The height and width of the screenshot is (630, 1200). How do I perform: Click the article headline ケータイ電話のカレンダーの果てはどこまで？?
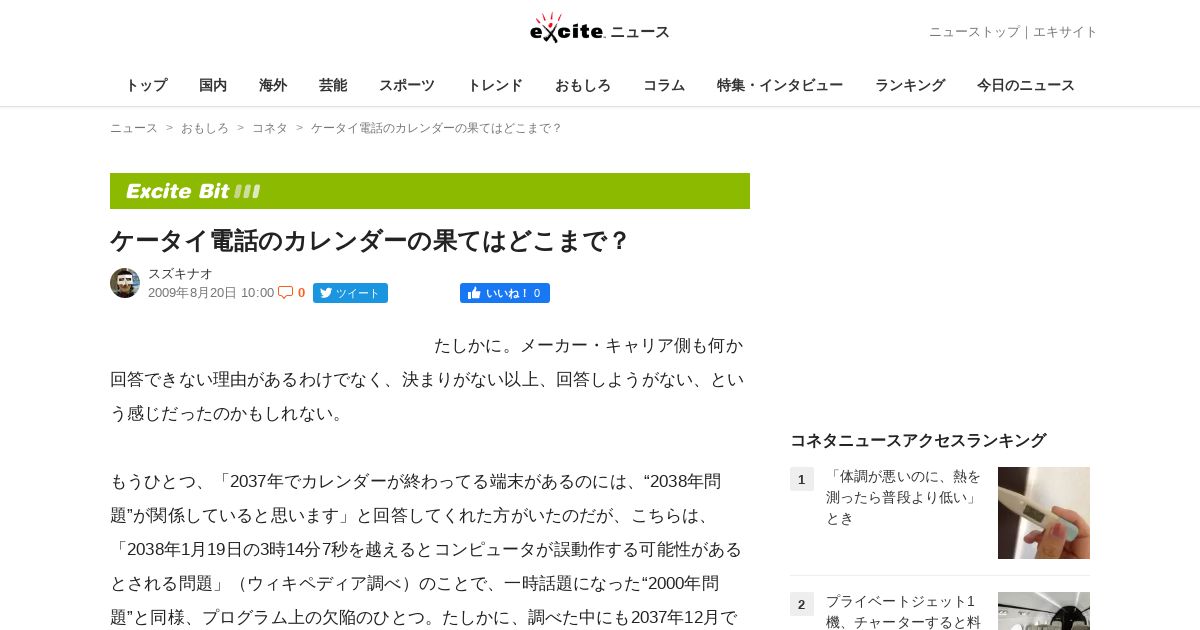[x=370, y=241]
